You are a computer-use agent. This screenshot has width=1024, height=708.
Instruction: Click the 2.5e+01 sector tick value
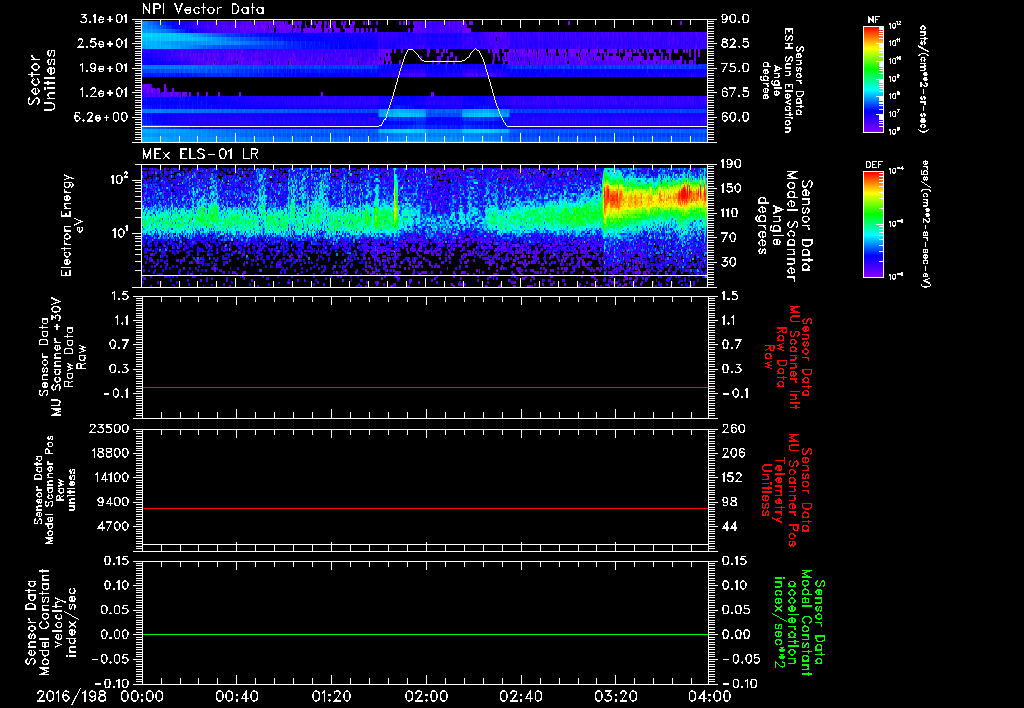click(x=104, y=43)
